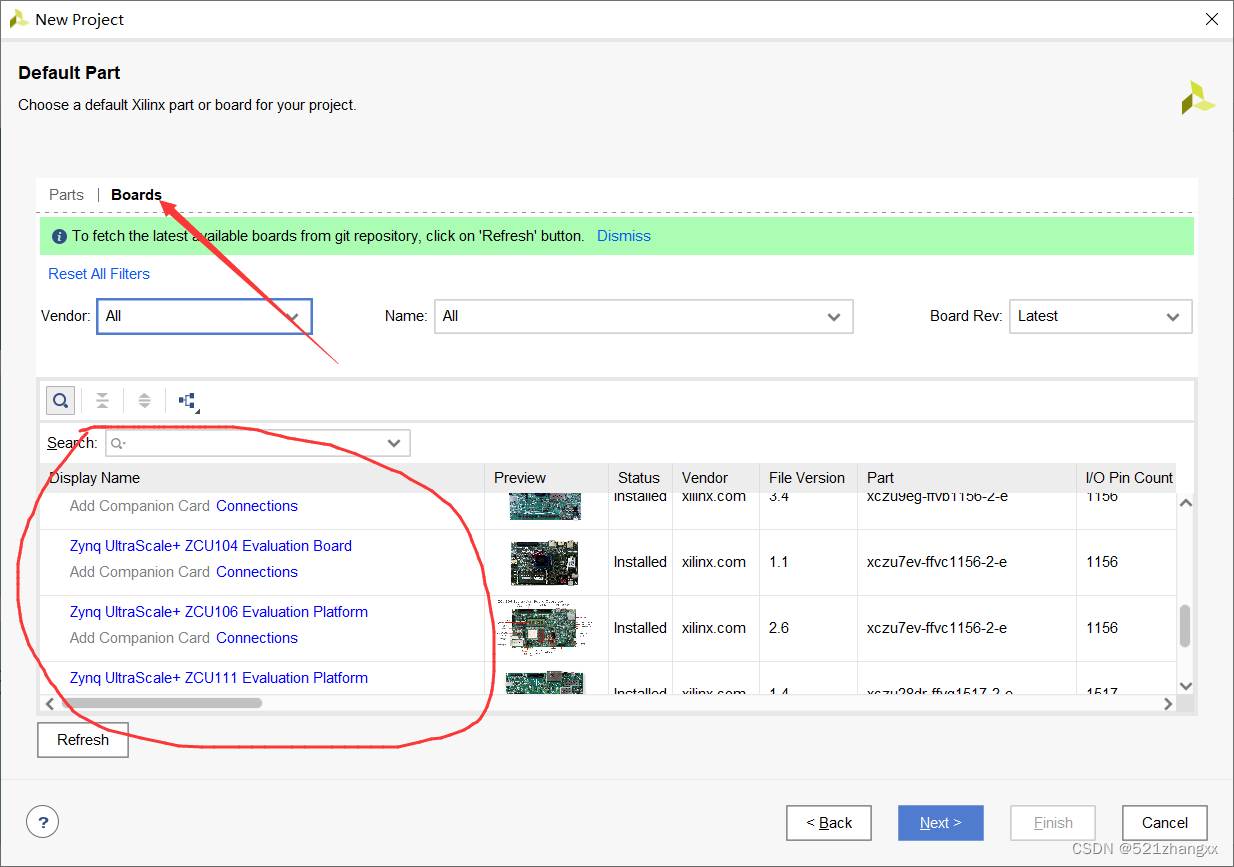Sort by Display Name column header
Viewport: 1234px width, 867px height.
(262, 478)
